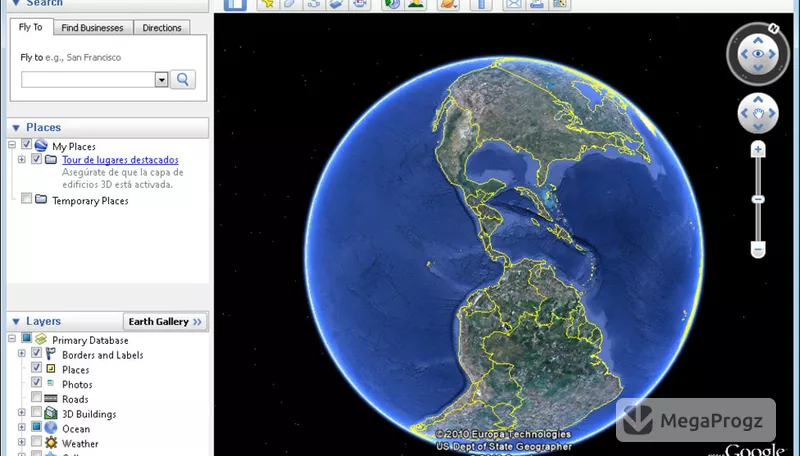Collapse the My Places tree node
This screenshot has height=456, width=800.
[x=12, y=145]
